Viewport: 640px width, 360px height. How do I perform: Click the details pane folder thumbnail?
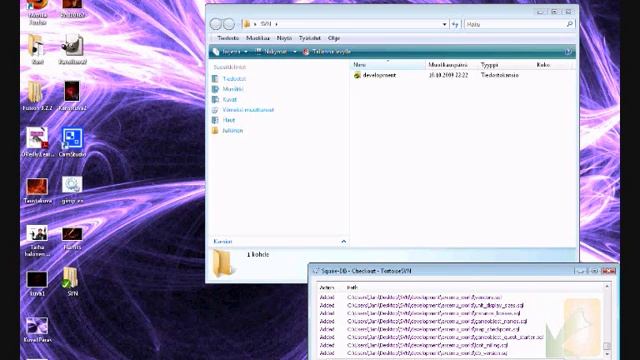tap(224, 264)
